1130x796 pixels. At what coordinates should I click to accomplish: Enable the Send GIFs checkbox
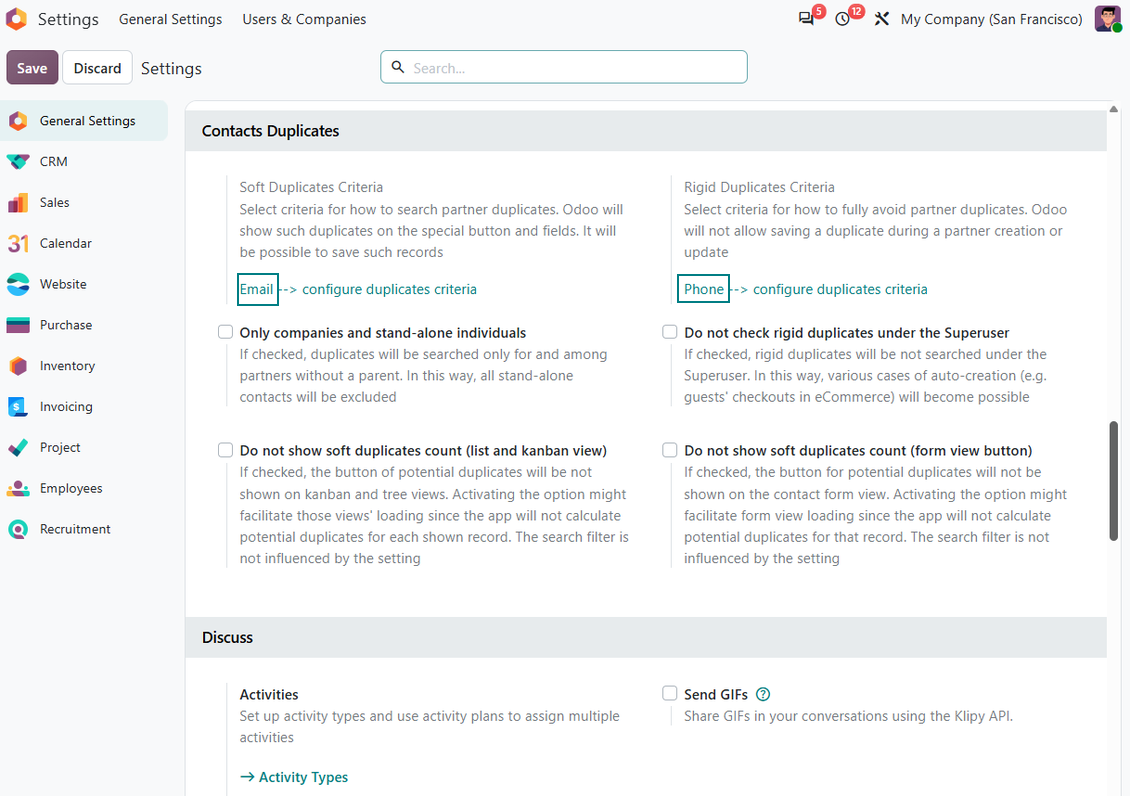click(x=669, y=694)
